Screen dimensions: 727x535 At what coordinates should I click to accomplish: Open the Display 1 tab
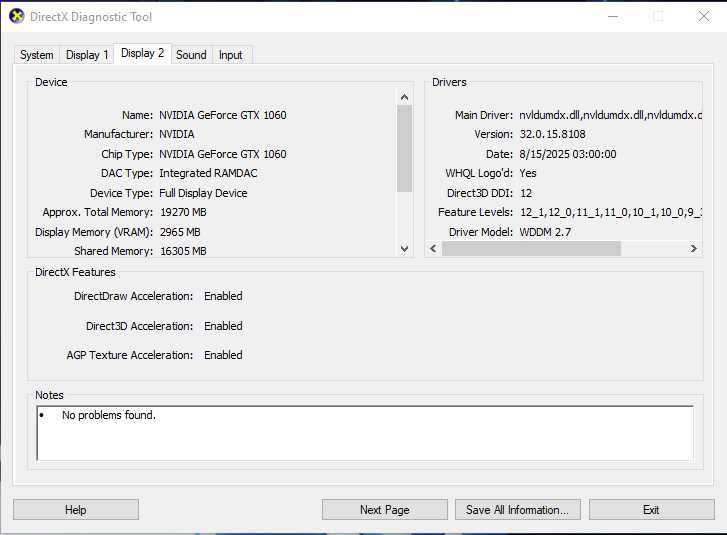coord(87,55)
